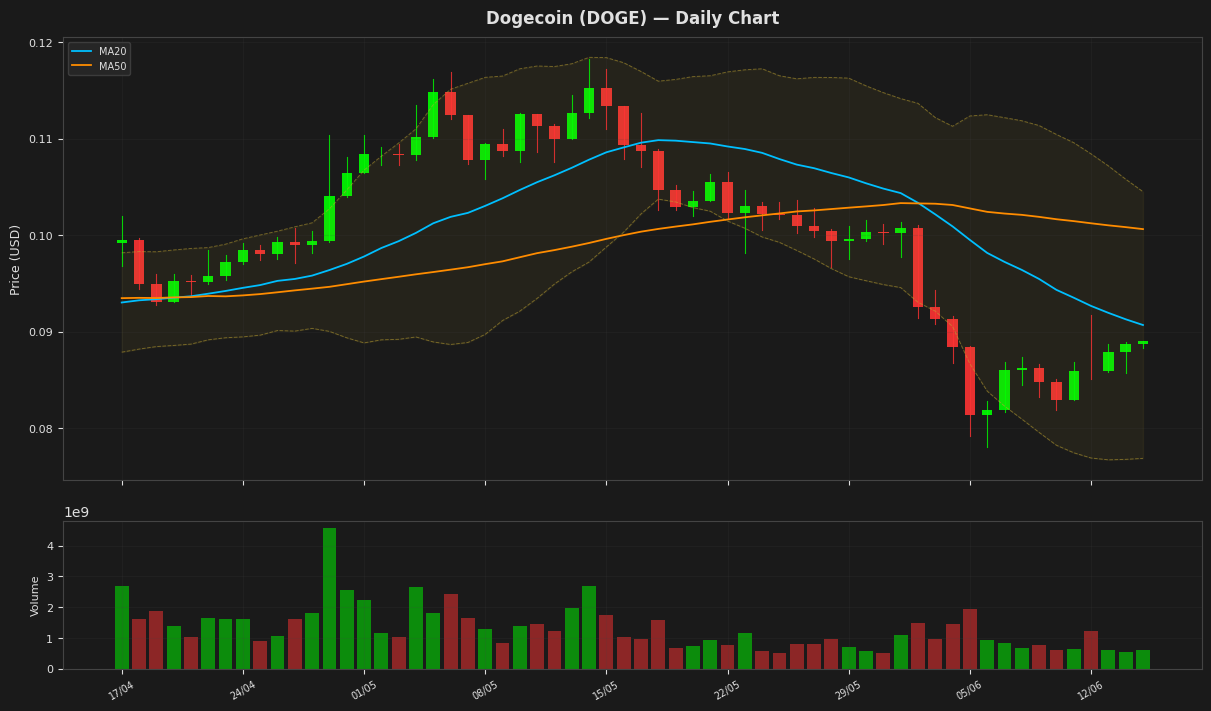Click the 0.10 price tick label
Image resolution: width=1211 pixels, height=711 pixels.
point(41,236)
